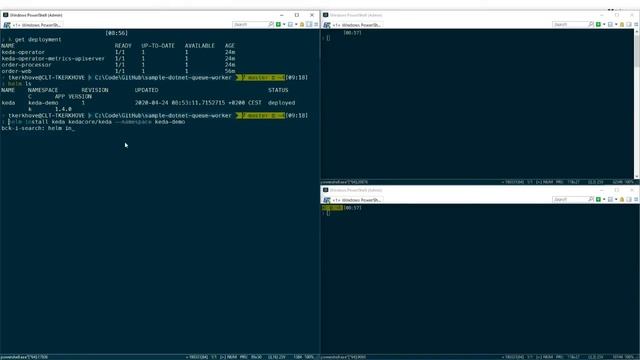Open the hamburger menu in left window toolbar
The image size is (640, 360).
(x=316, y=24)
